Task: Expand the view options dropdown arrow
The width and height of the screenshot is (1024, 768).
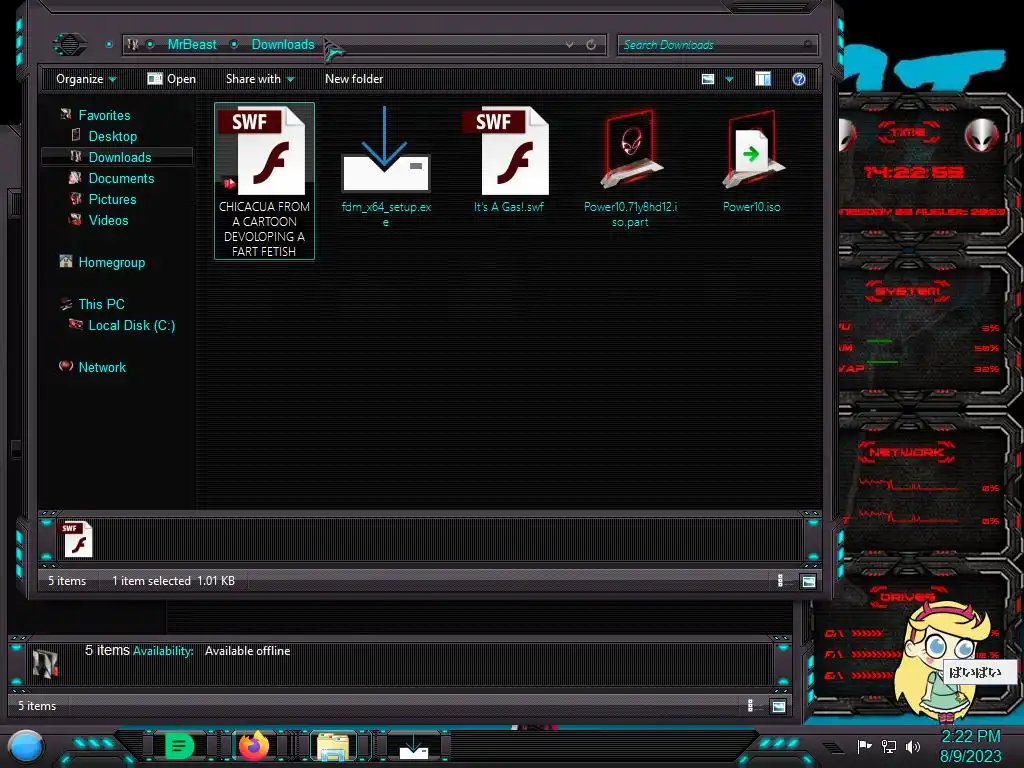Action: (729, 79)
